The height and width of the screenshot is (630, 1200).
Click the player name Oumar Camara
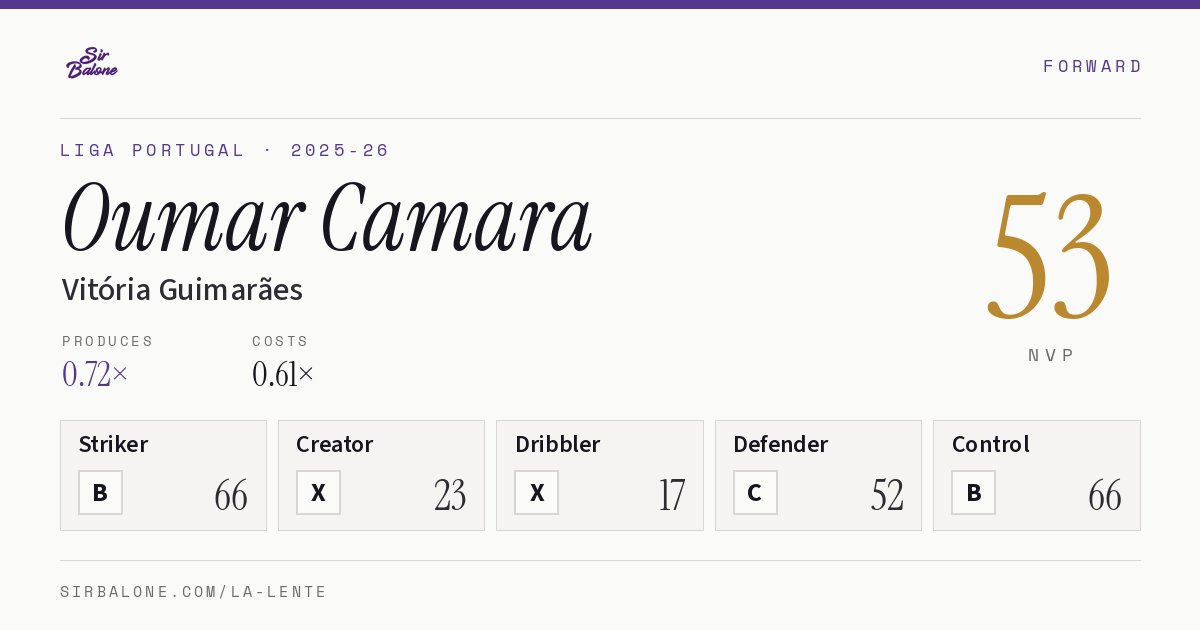(327, 218)
